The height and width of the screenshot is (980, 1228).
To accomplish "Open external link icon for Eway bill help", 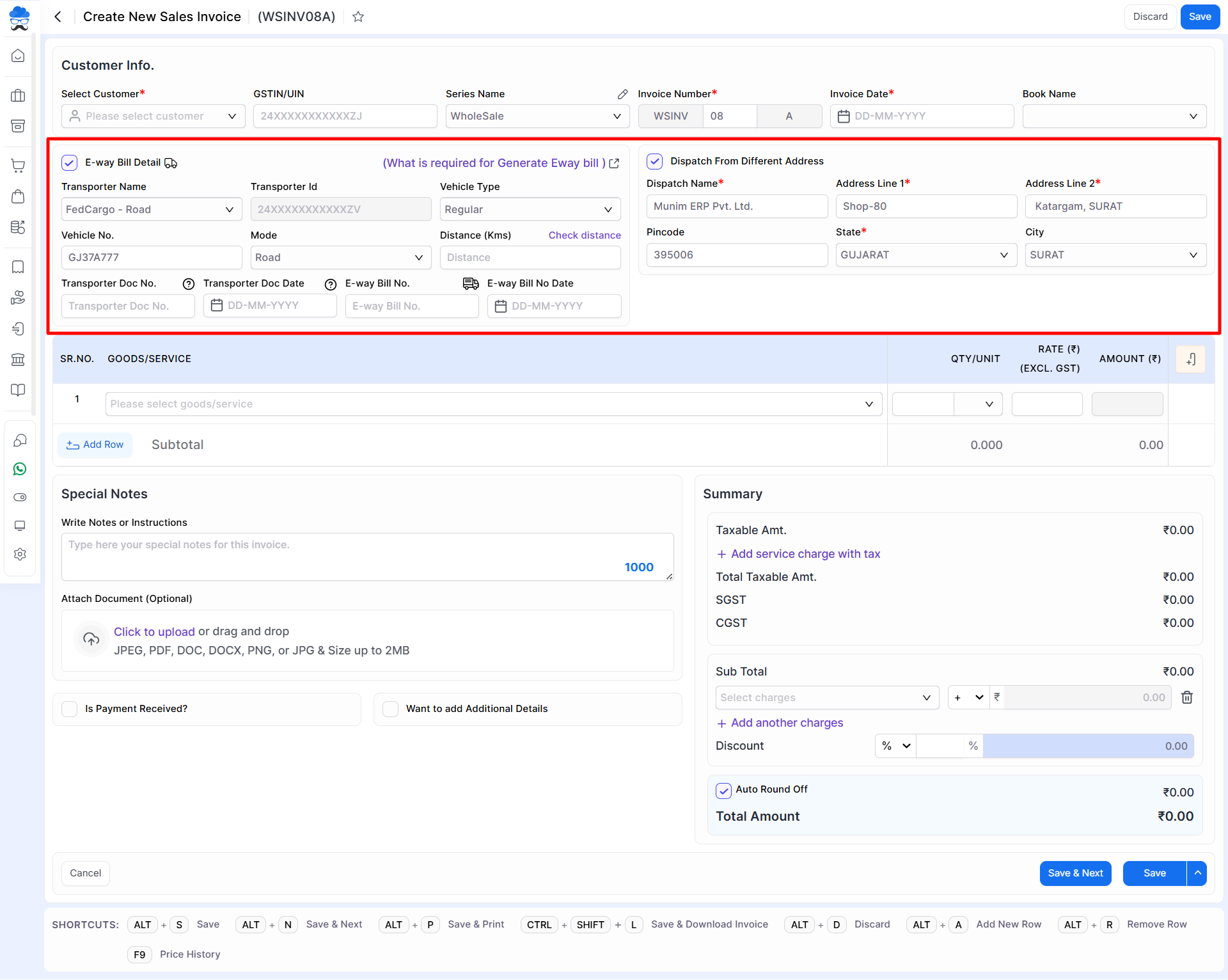I will [x=615, y=164].
